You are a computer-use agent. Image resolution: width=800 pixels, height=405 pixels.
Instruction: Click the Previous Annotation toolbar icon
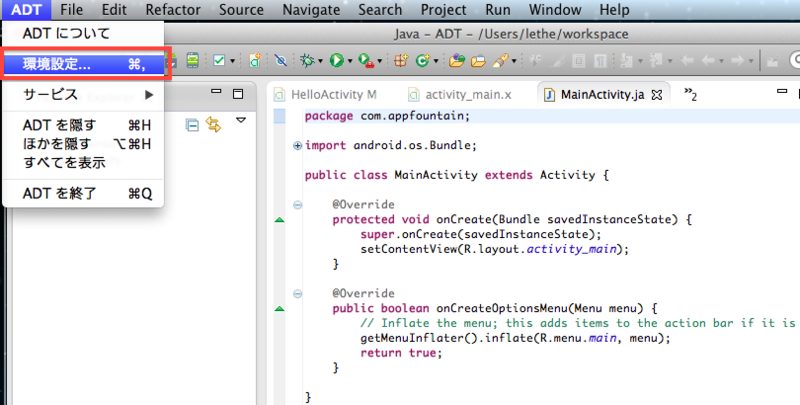pos(658,61)
